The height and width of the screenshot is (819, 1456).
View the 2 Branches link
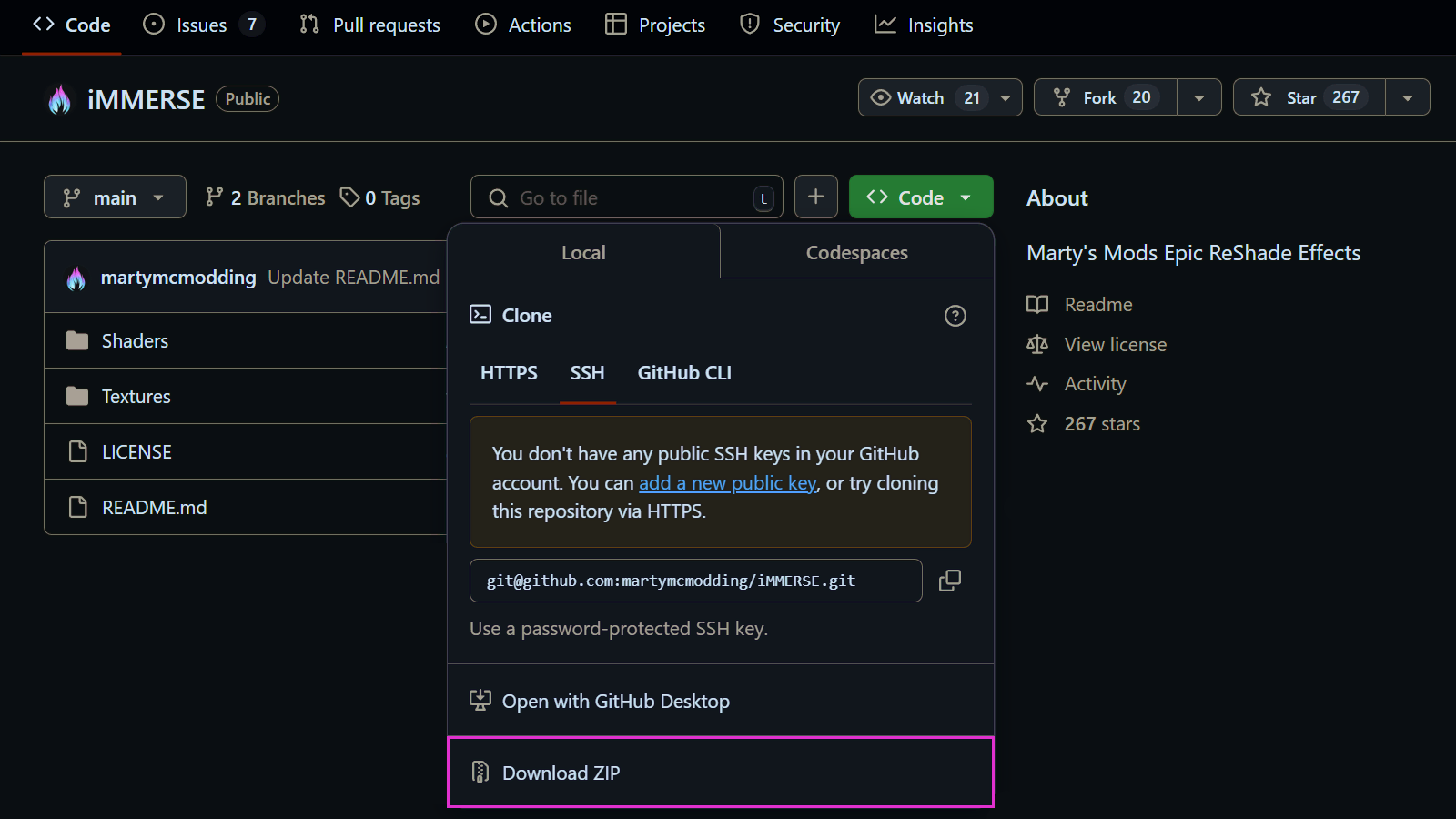(x=265, y=197)
